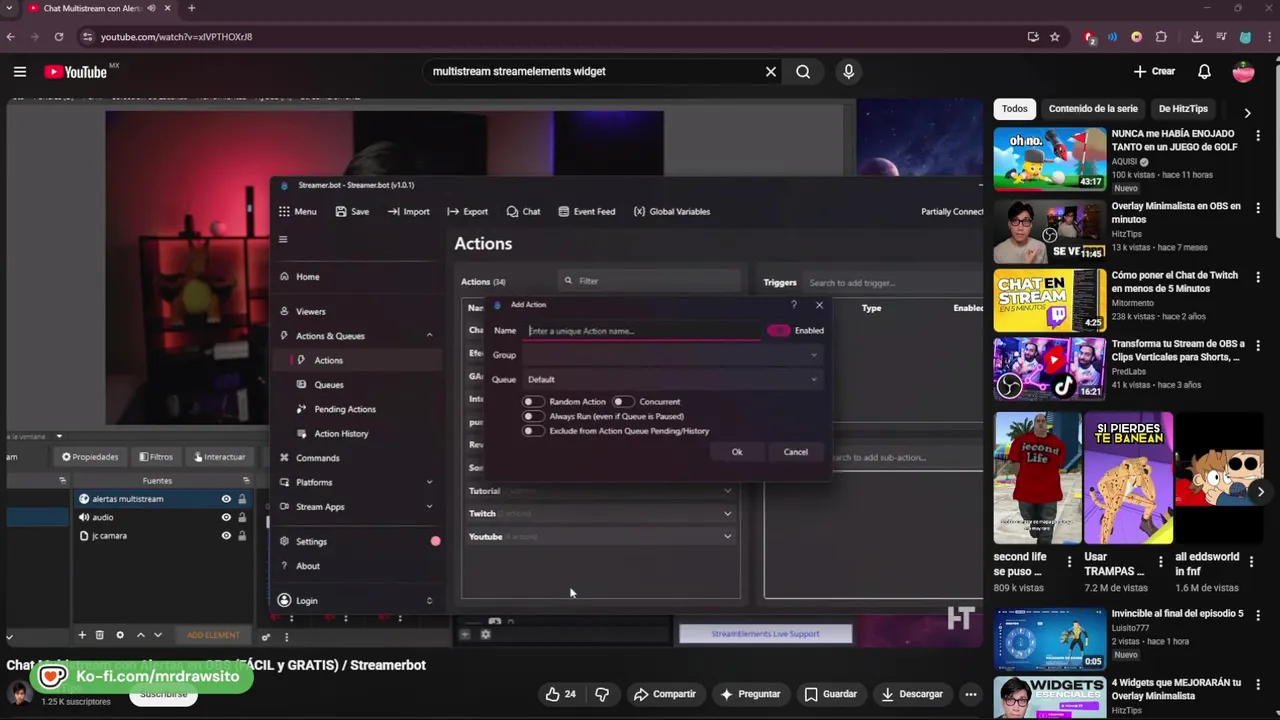Open Event Feed in Streamer.bot toolbar
Image resolution: width=1280 pixels, height=720 pixels.
coord(586,211)
